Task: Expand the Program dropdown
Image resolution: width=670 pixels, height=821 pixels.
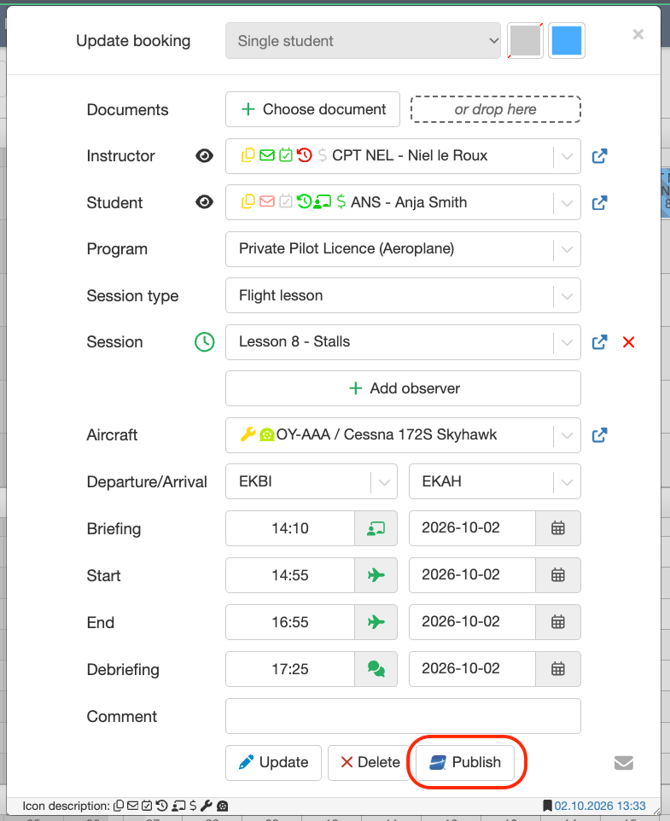Action: click(x=567, y=250)
